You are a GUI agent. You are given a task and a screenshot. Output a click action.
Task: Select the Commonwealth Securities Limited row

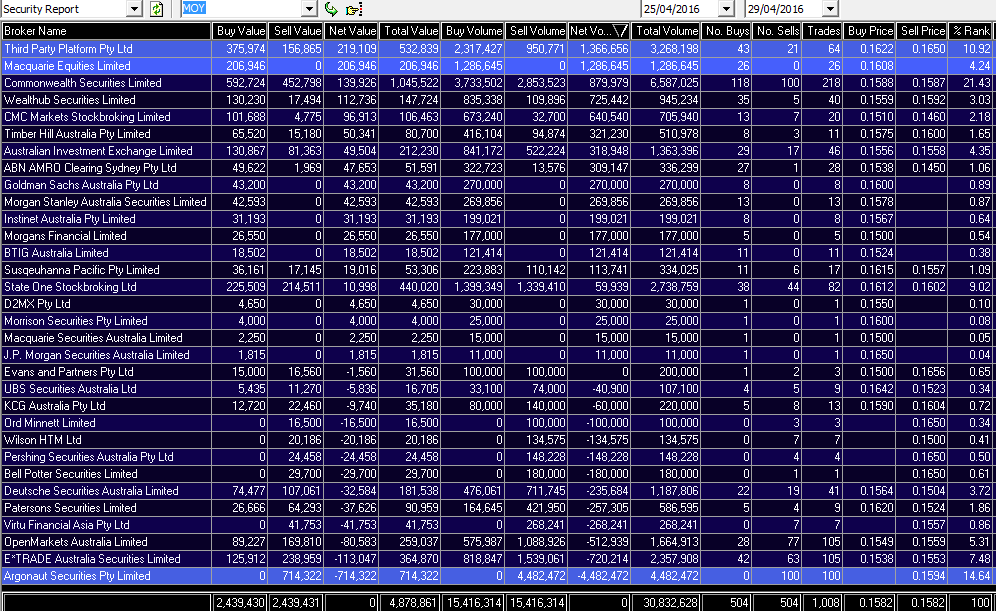click(x=497, y=83)
